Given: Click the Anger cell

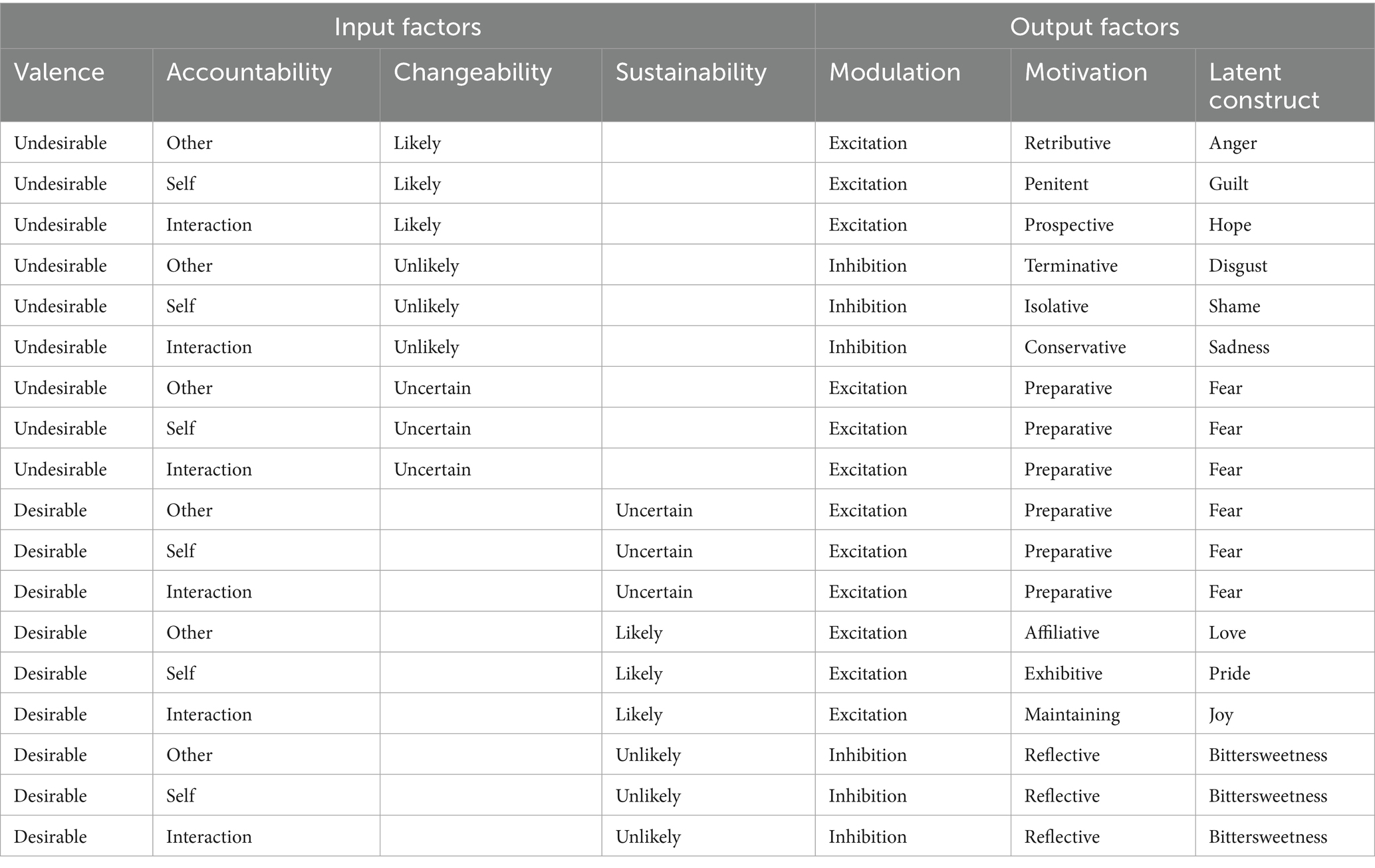Looking at the screenshot, I should tap(1233, 143).
